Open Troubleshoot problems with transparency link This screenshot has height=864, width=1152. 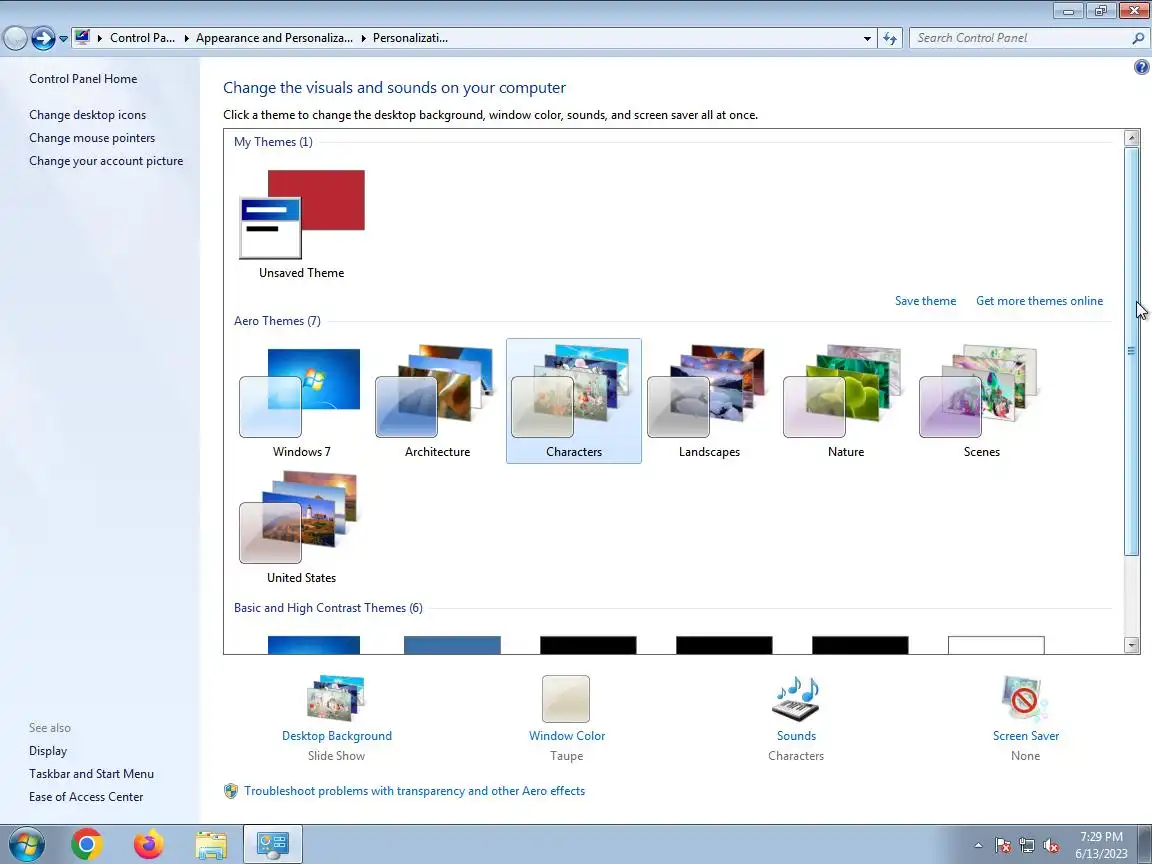click(x=414, y=791)
